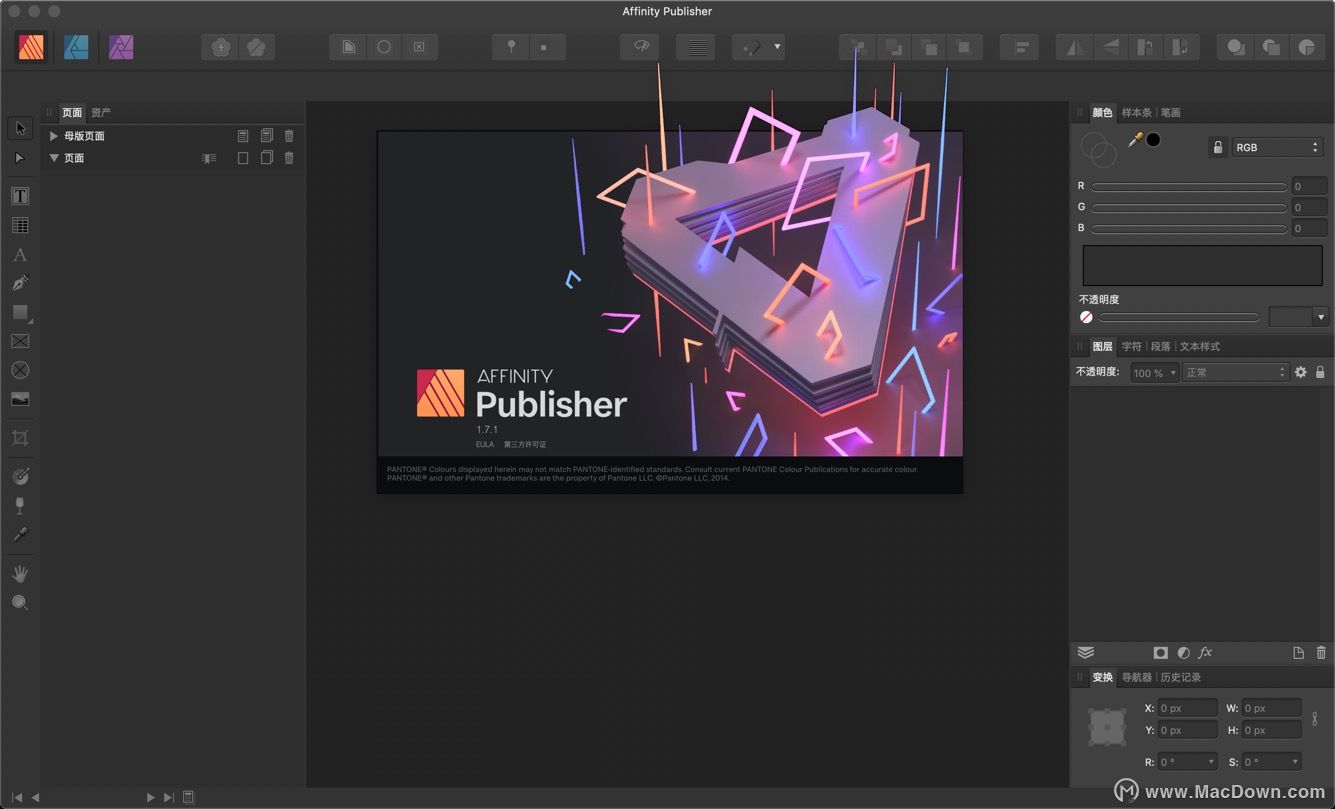Click Flip Horizontal toolbar icon
The image size is (1335, 809).
(1075, 47)
